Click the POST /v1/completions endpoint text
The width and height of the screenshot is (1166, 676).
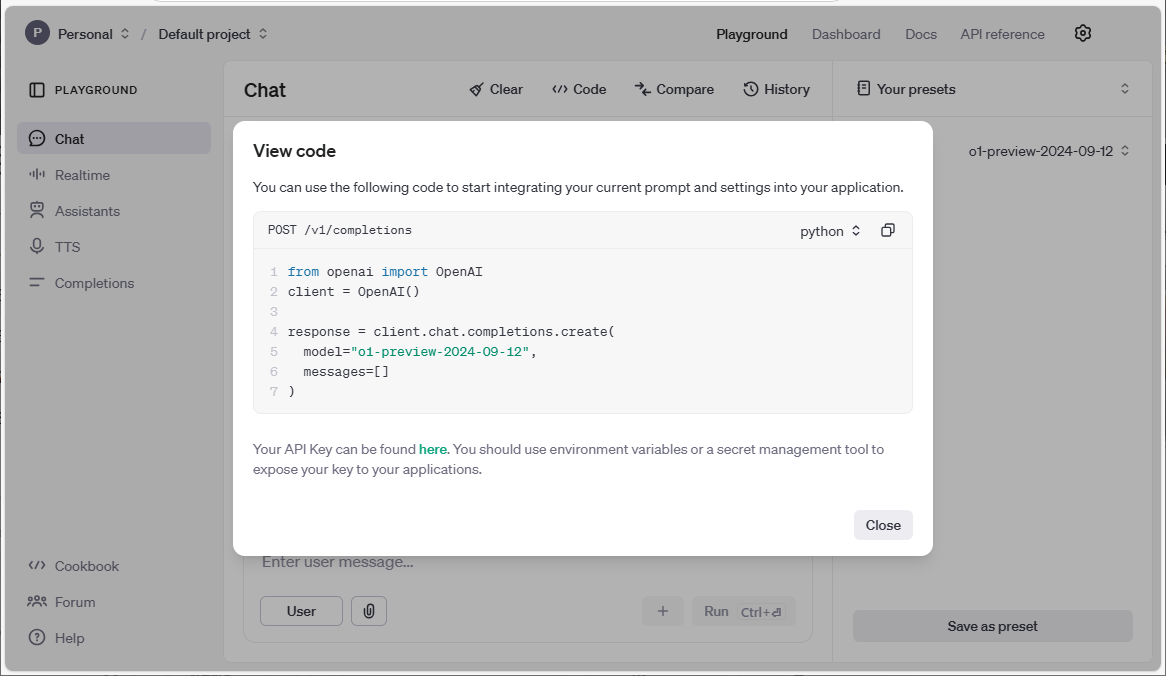click(340, 231)
